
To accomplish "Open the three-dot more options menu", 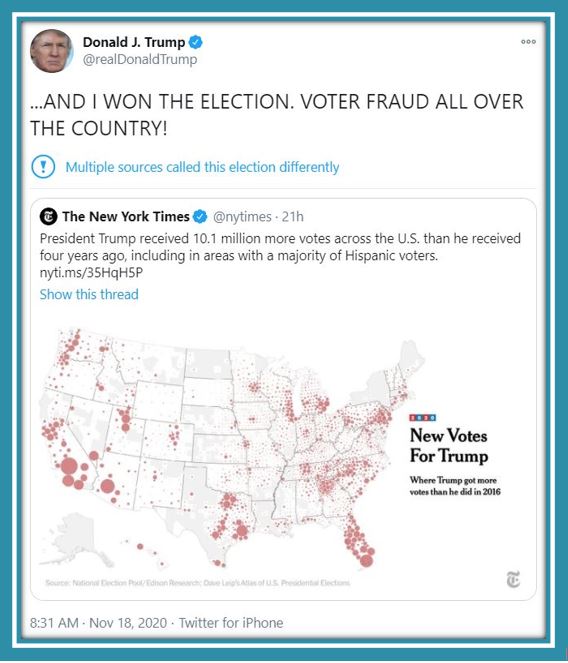I will [x=528, y=42].
